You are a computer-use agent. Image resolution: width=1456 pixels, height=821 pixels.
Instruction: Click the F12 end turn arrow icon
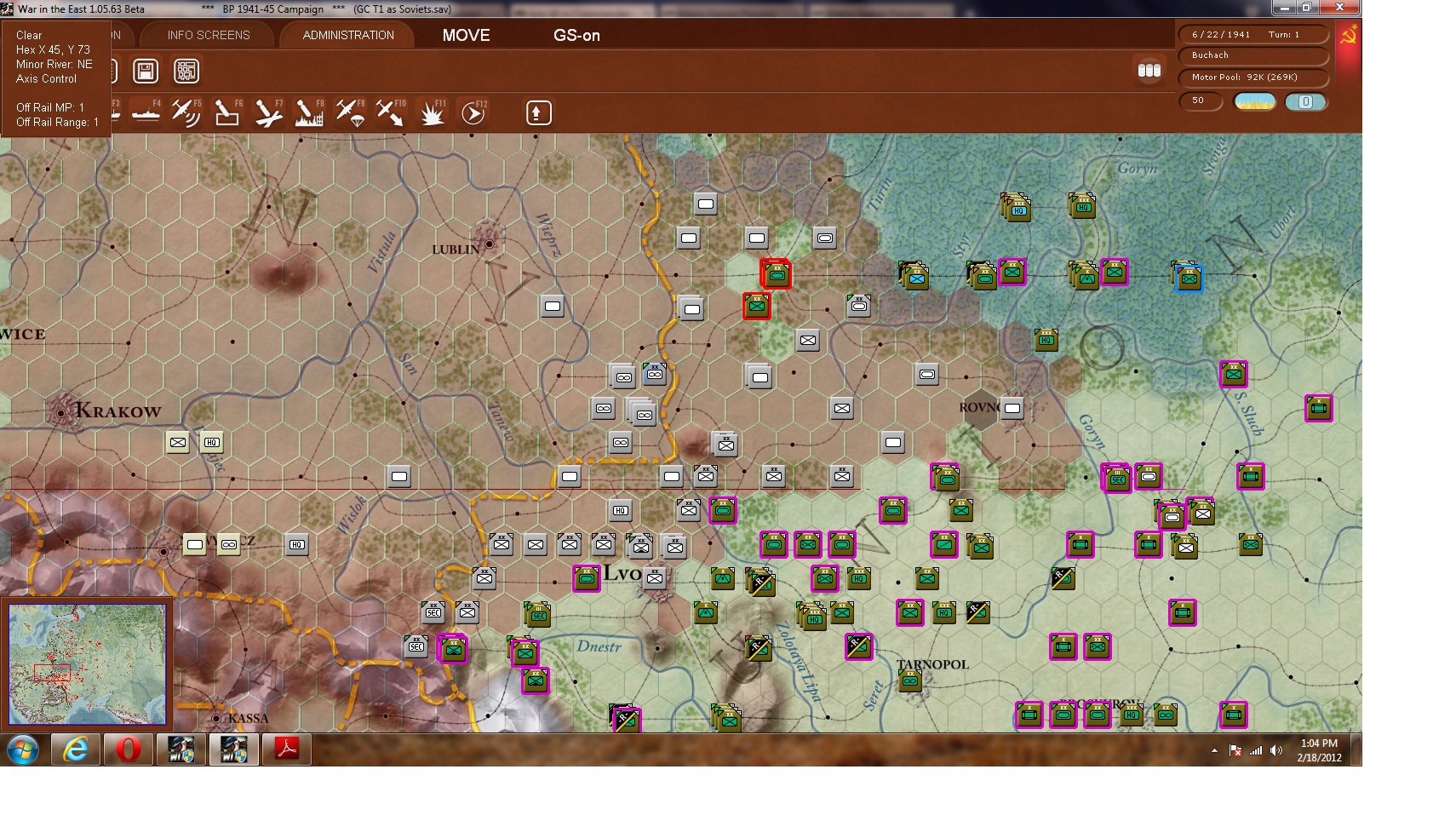473,112
